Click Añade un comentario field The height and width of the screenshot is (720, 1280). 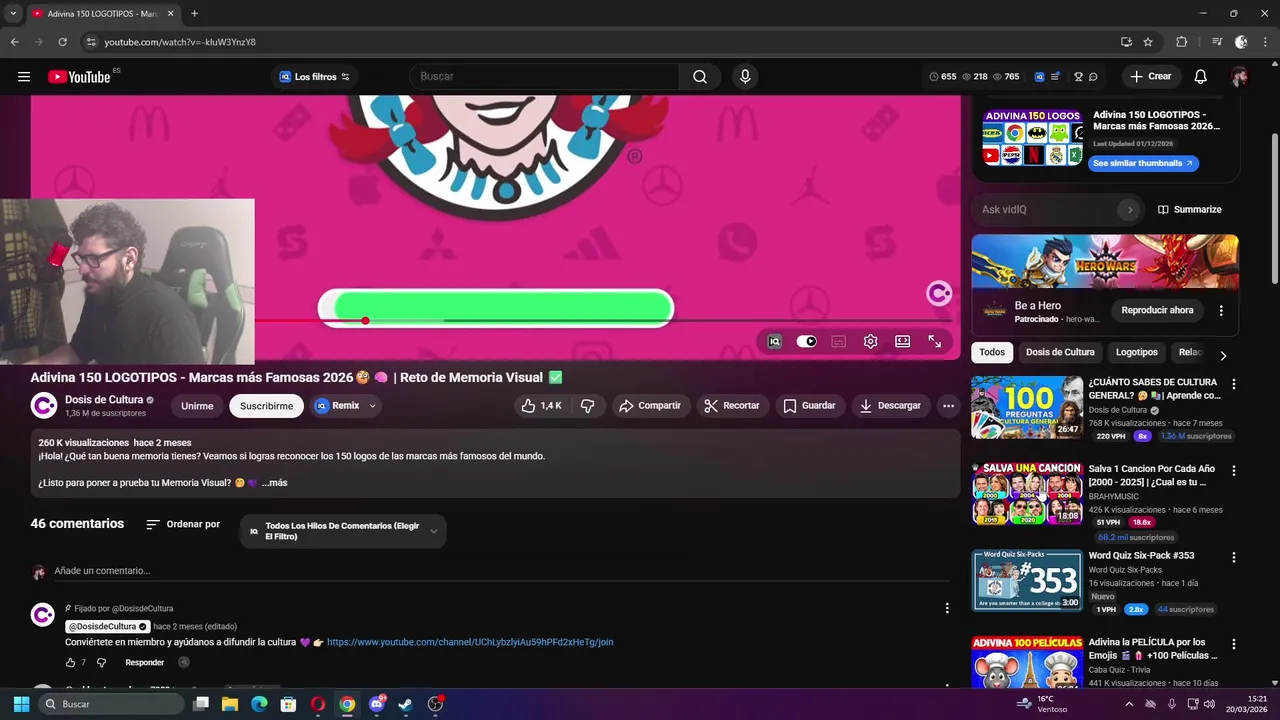(x=500, y=571)
